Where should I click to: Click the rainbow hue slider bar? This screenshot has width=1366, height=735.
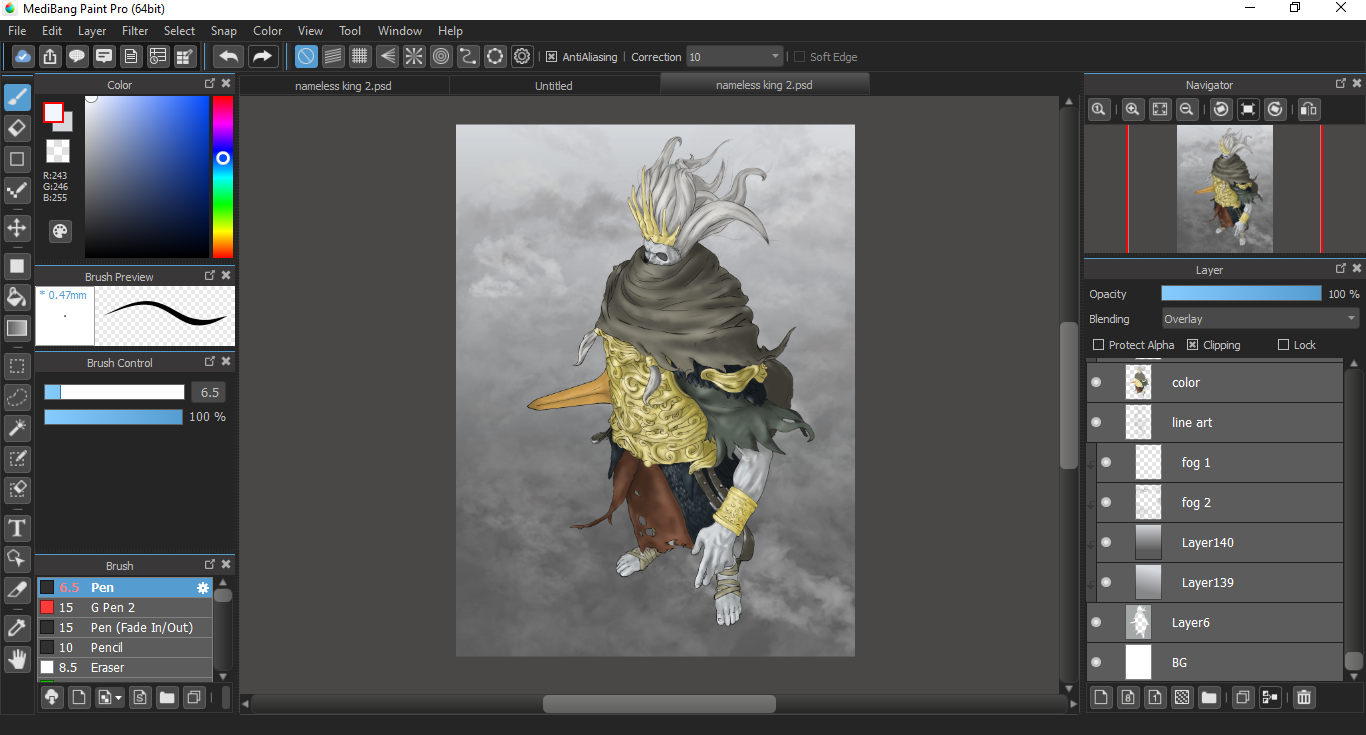(223, 177)
